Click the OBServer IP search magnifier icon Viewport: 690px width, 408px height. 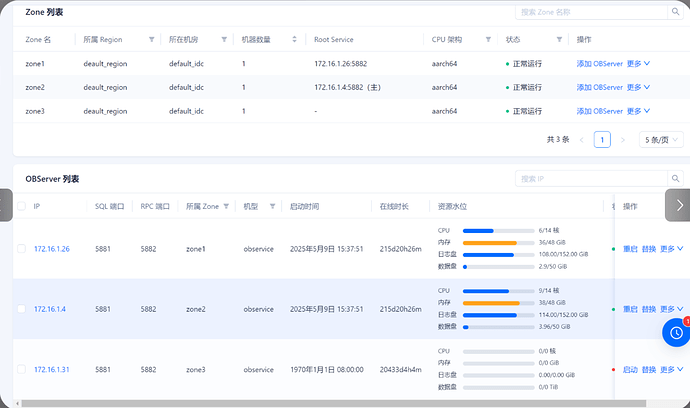point(676,178)
